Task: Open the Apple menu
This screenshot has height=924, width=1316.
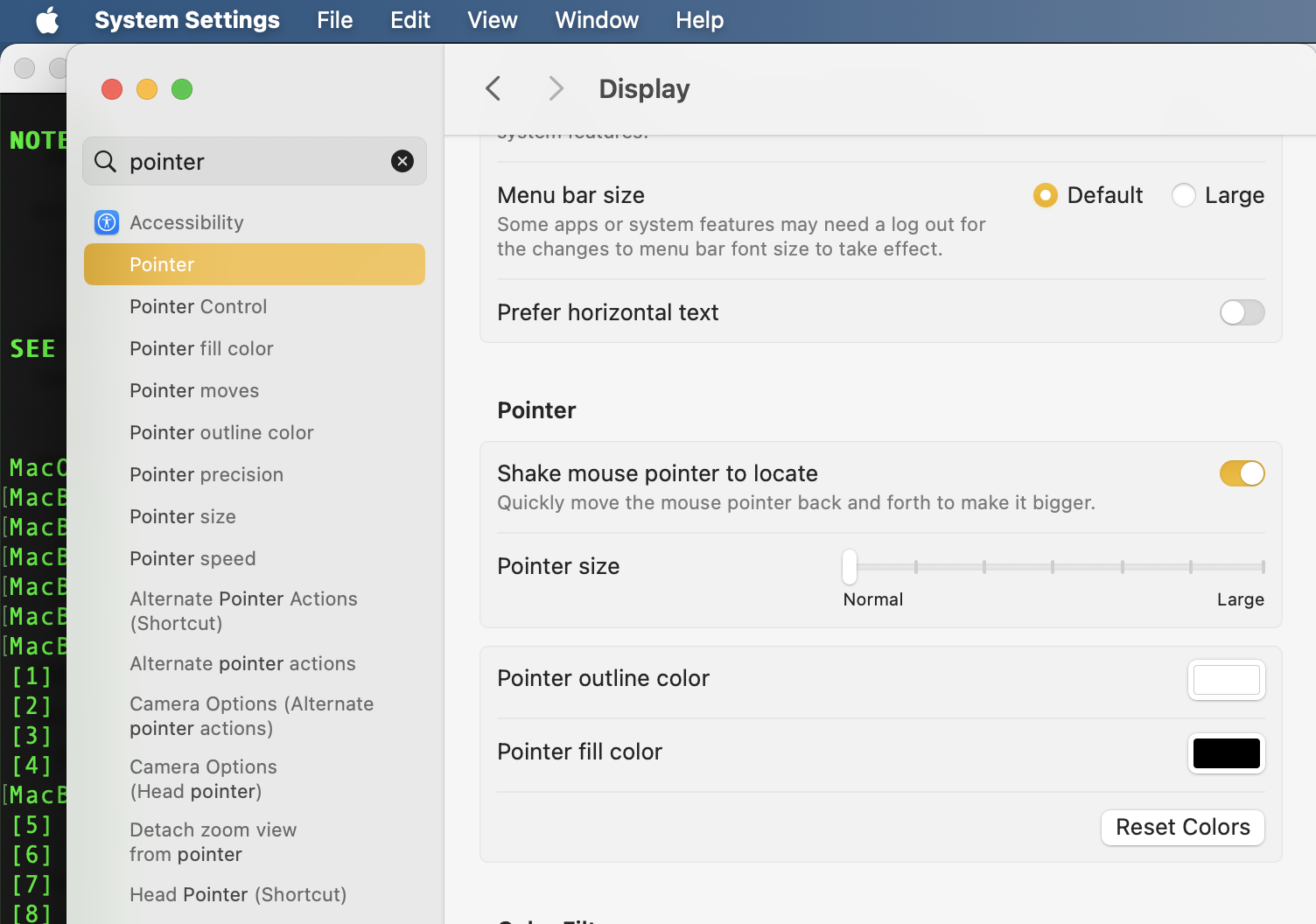Action: tap(47, 20)
